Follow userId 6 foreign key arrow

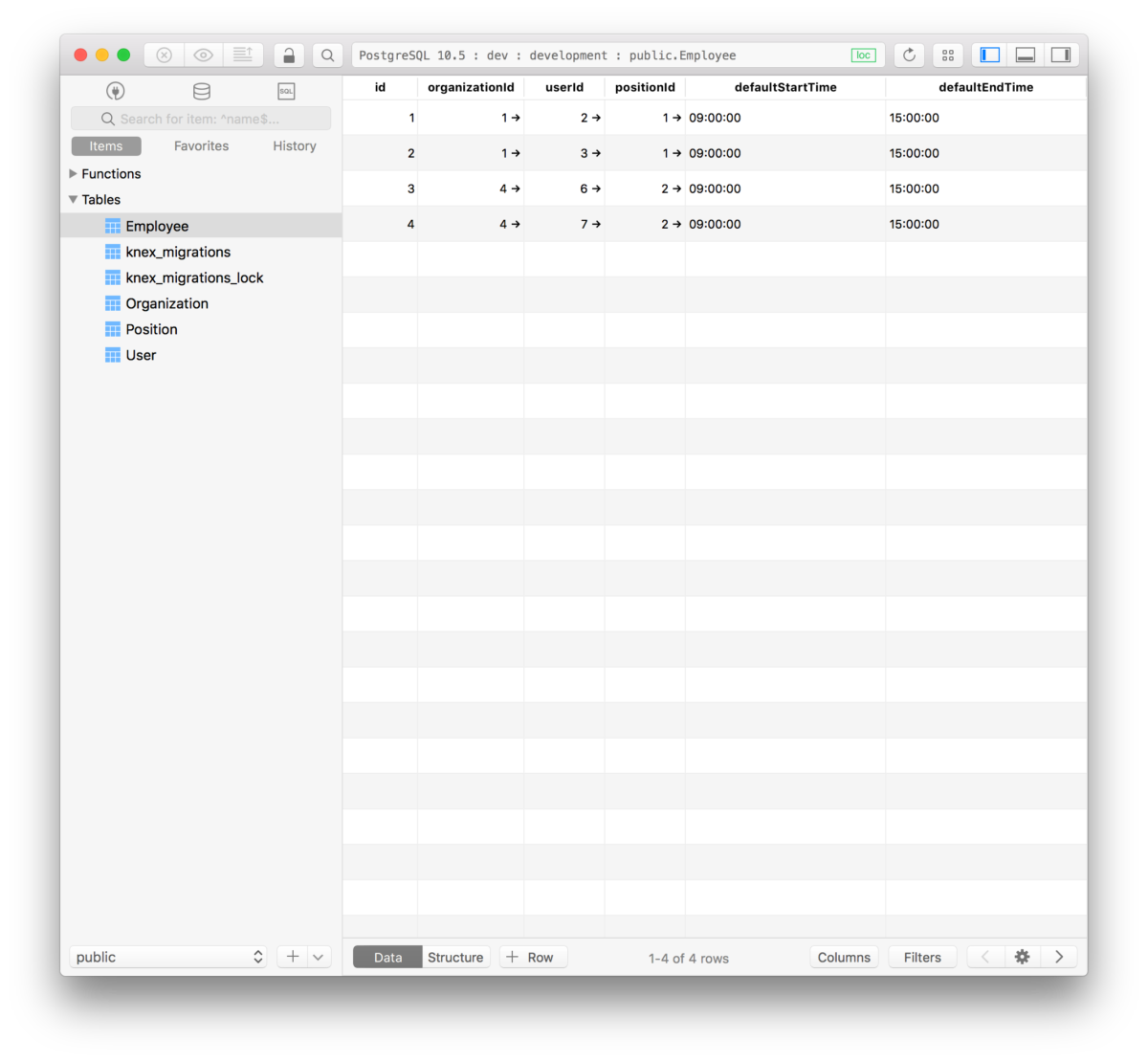click(596, 188)
